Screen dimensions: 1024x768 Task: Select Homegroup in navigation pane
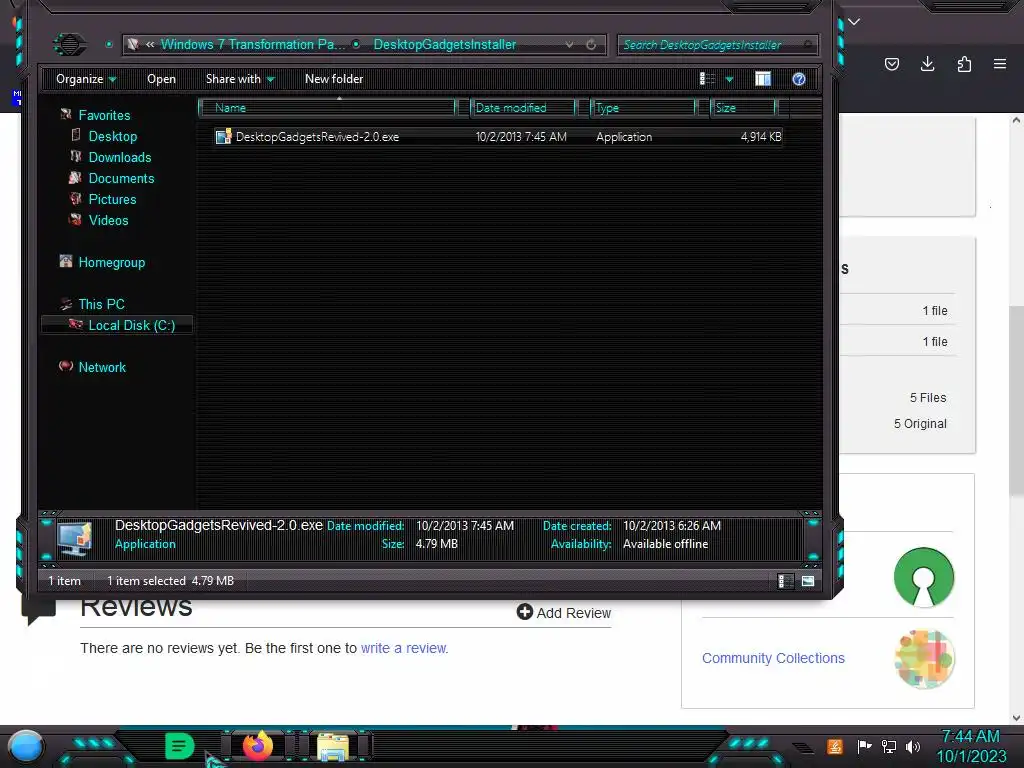click(x=112, y=263)
